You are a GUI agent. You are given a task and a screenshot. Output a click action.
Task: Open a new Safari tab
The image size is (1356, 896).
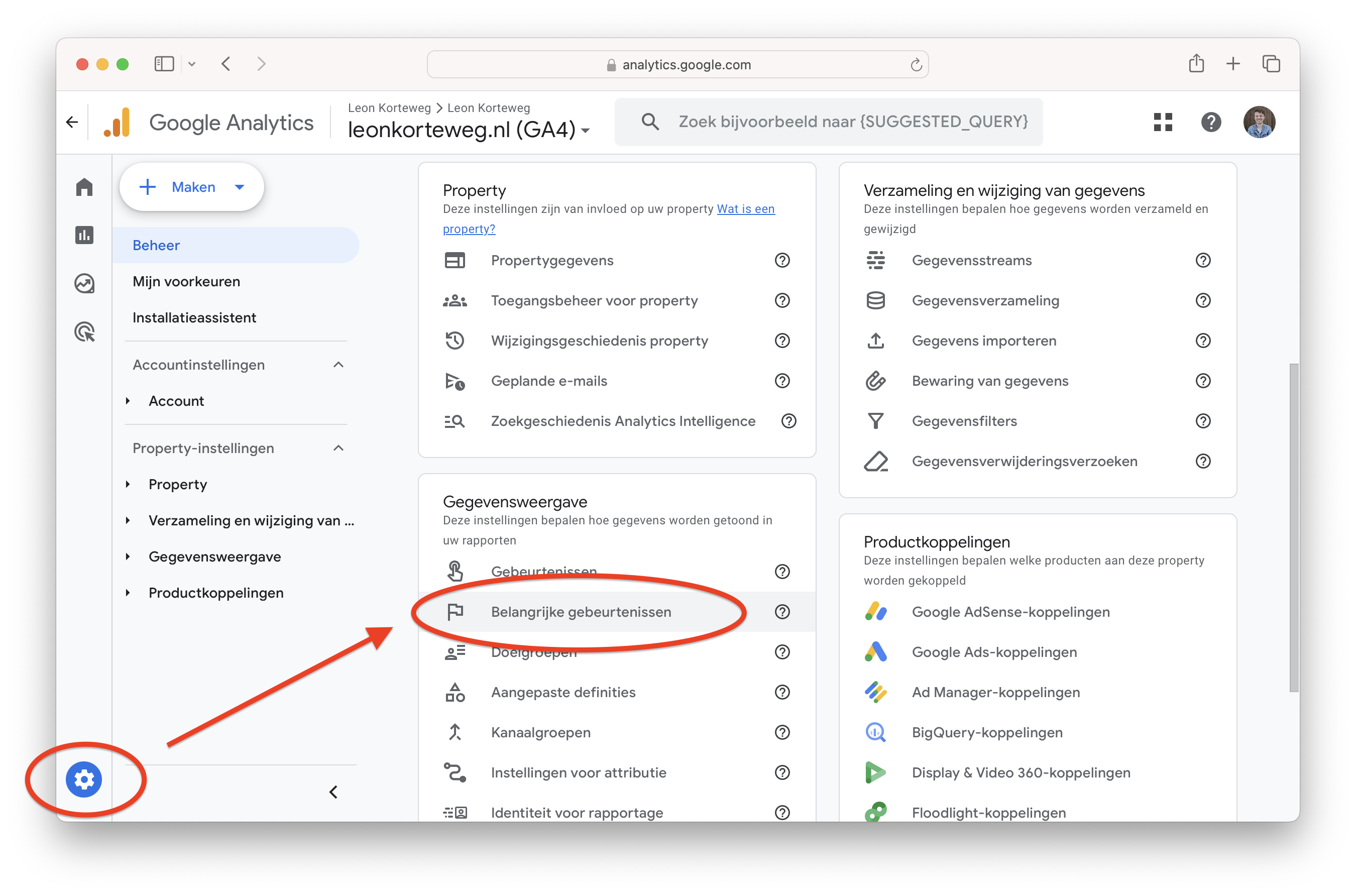point(1233,64)
